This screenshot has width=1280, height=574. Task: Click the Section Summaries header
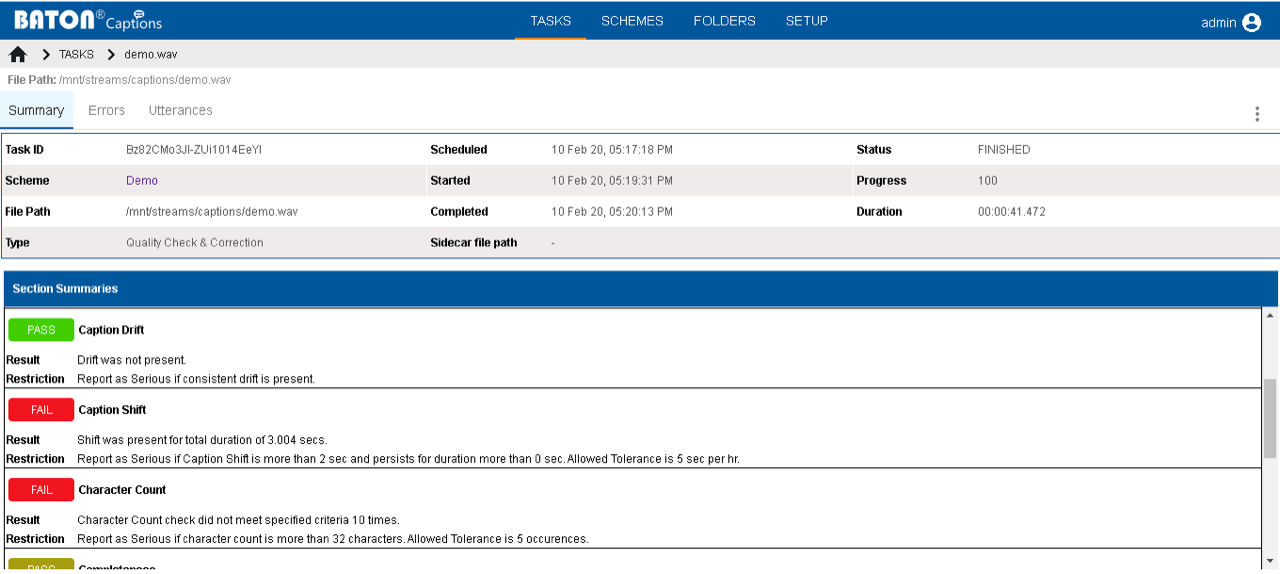(641, 289)
